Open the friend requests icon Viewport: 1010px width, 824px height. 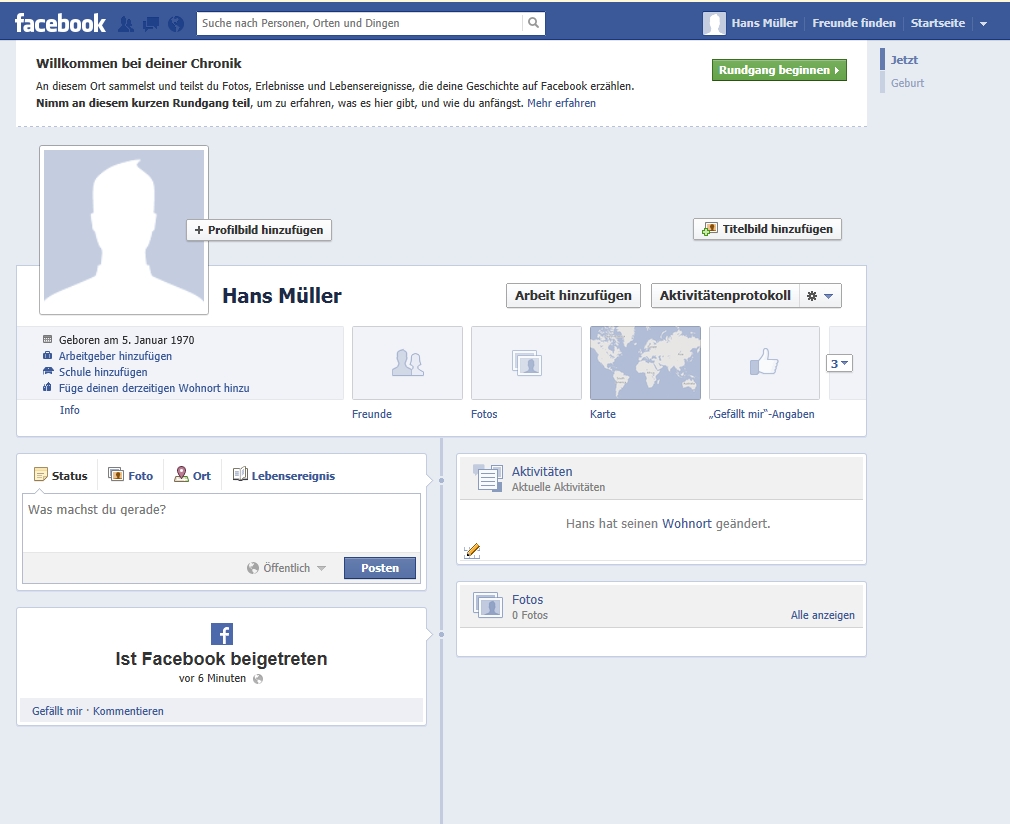pyautogui.click(x=126, y=24)
